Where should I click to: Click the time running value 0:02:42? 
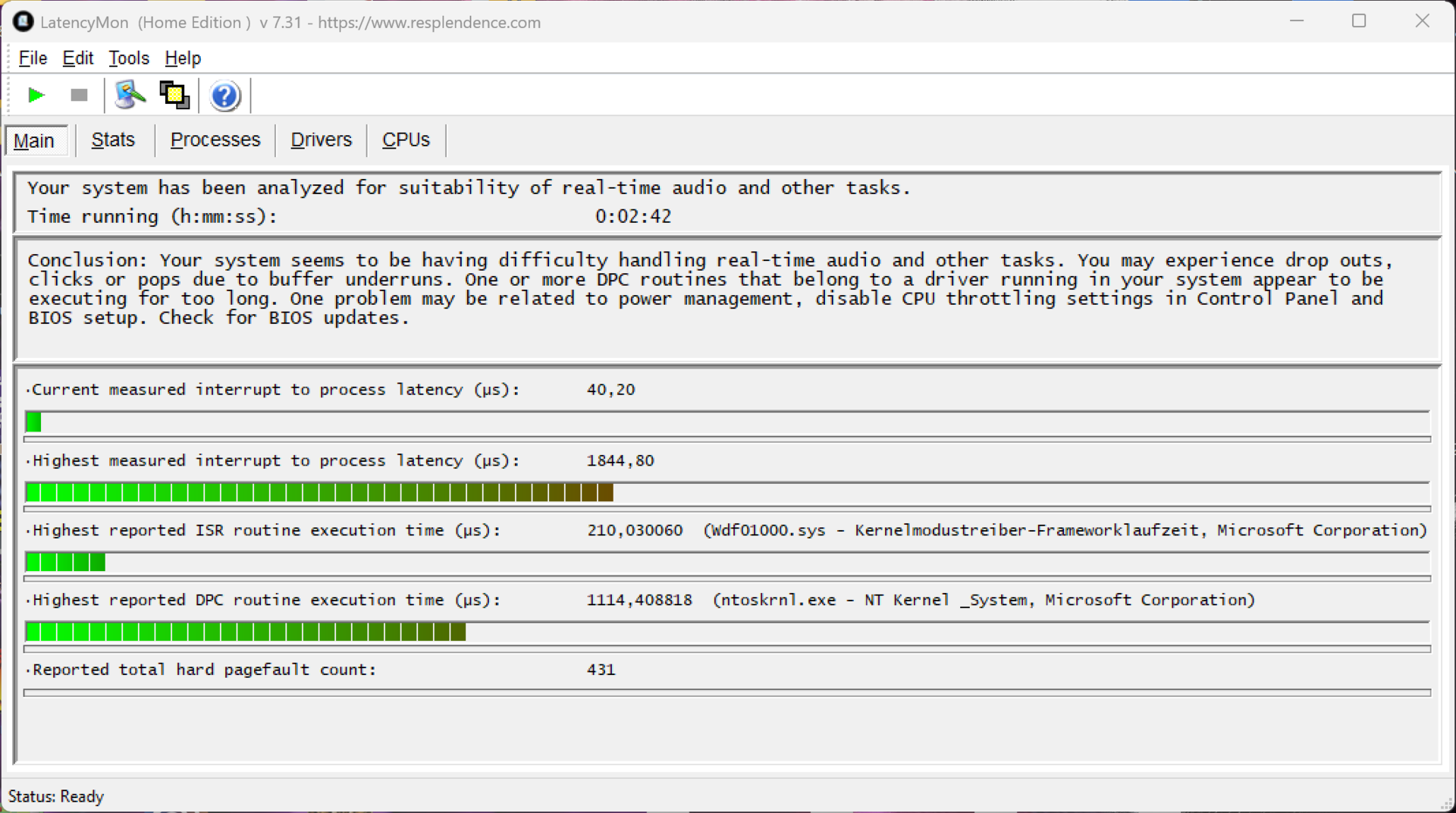(633, 216)
